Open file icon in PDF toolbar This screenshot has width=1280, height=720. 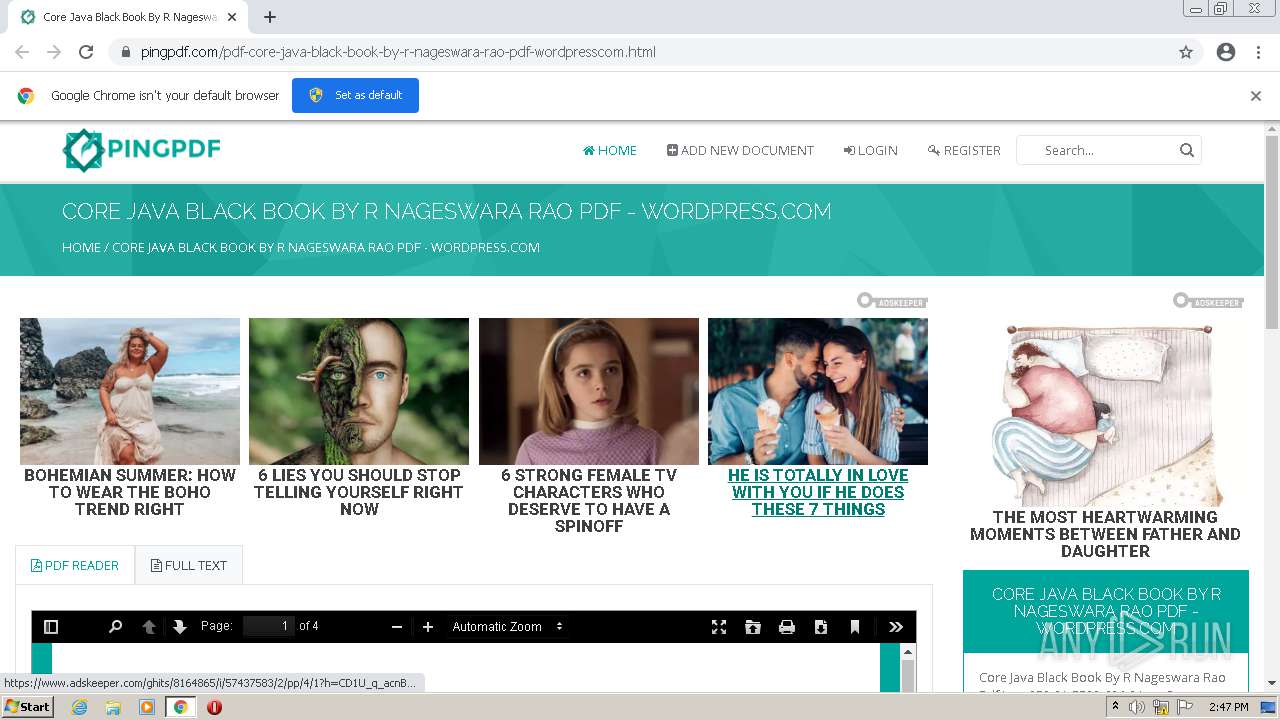[753, 627]
